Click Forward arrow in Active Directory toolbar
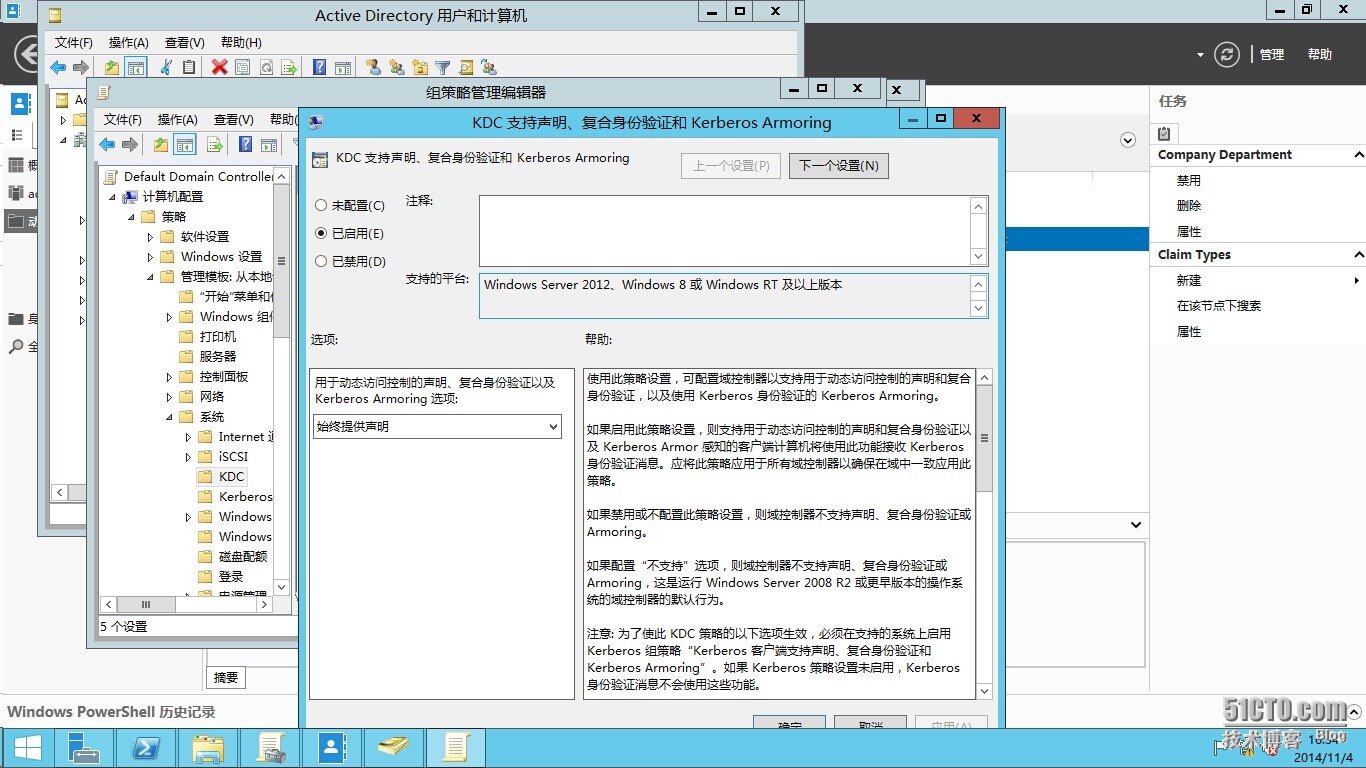Screen dimensions: 1366x768 coord(81,67)
